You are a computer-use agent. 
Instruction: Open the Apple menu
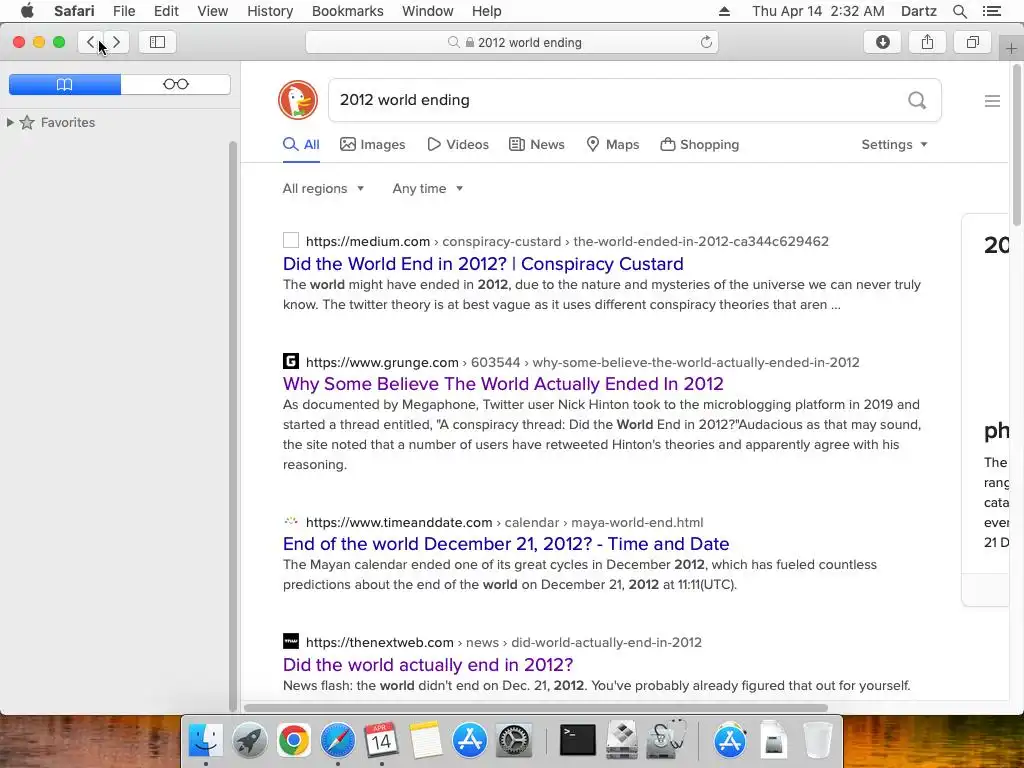[x=27, y=11]
